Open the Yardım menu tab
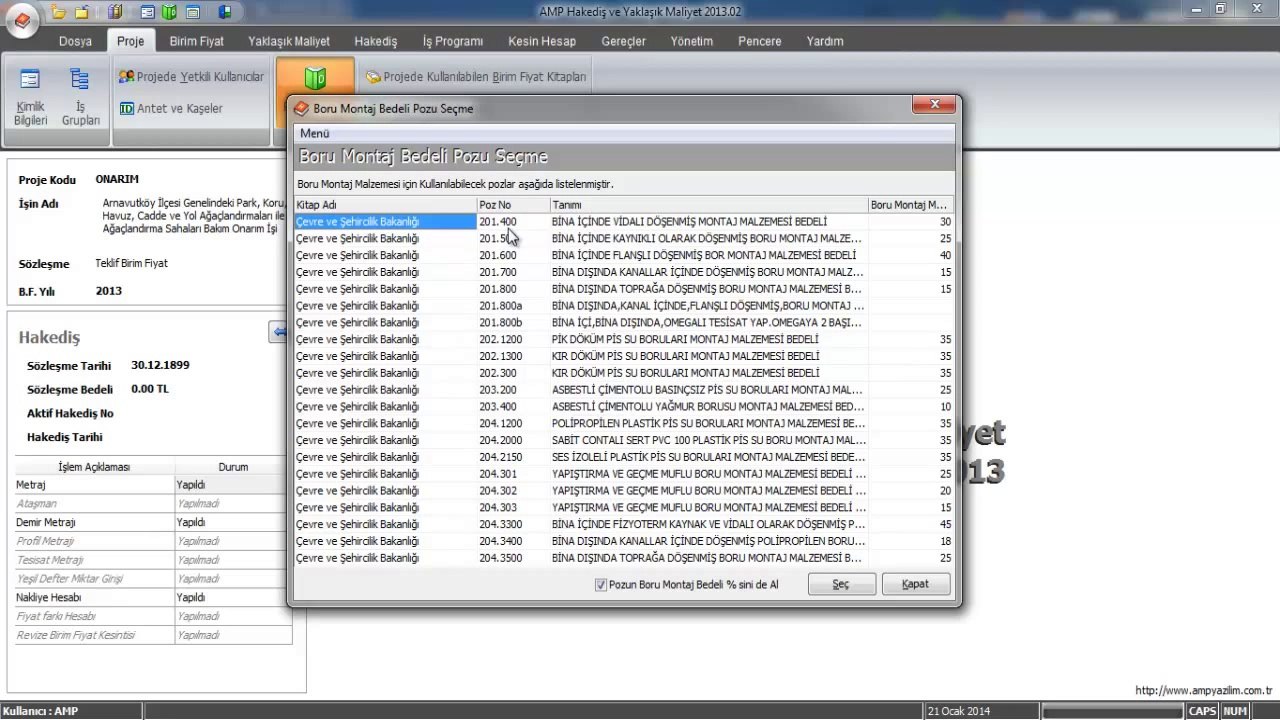 coord(825,41)
